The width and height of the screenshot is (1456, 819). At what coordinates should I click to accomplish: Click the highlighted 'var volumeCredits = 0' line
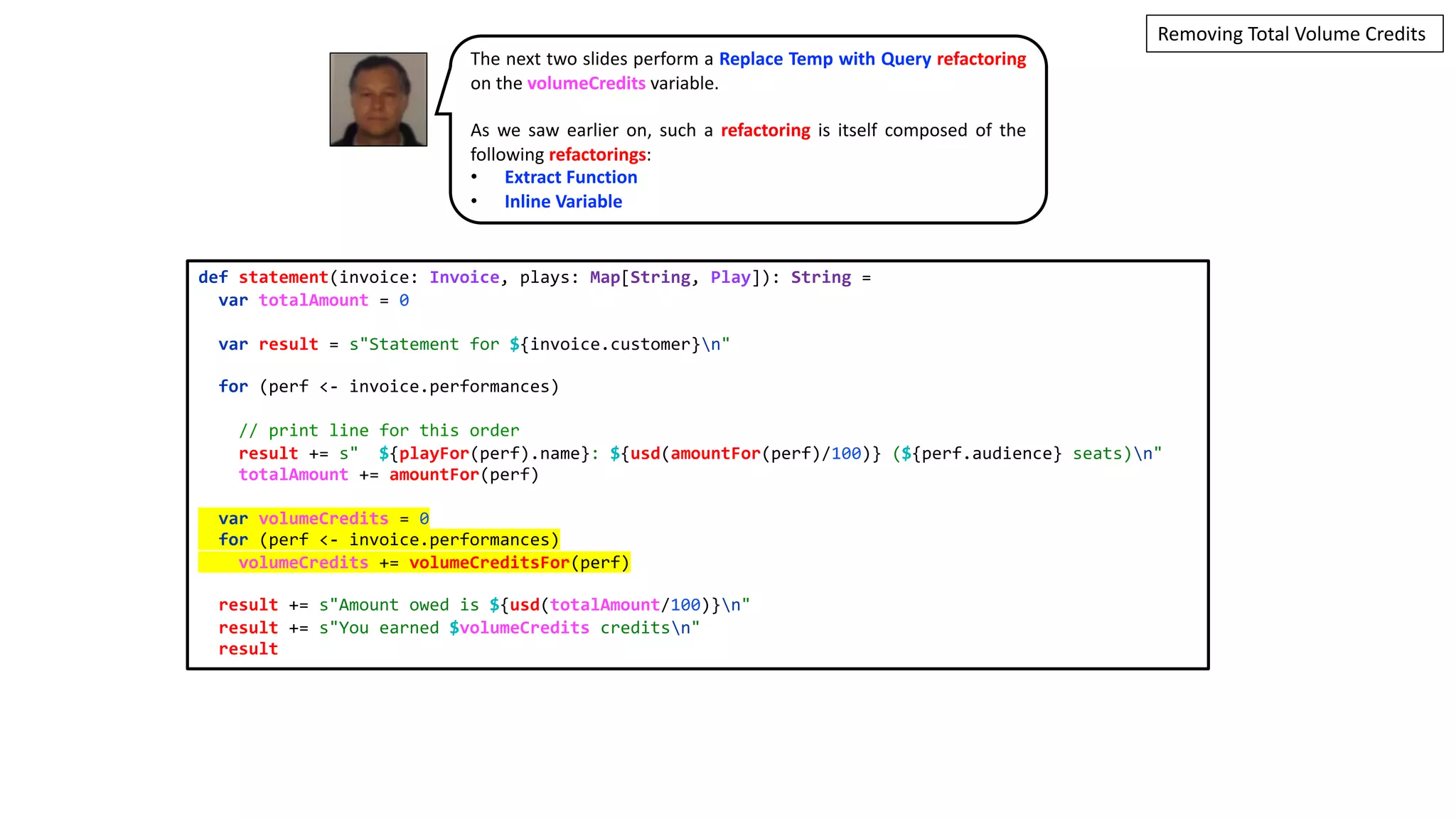[323, 518]
